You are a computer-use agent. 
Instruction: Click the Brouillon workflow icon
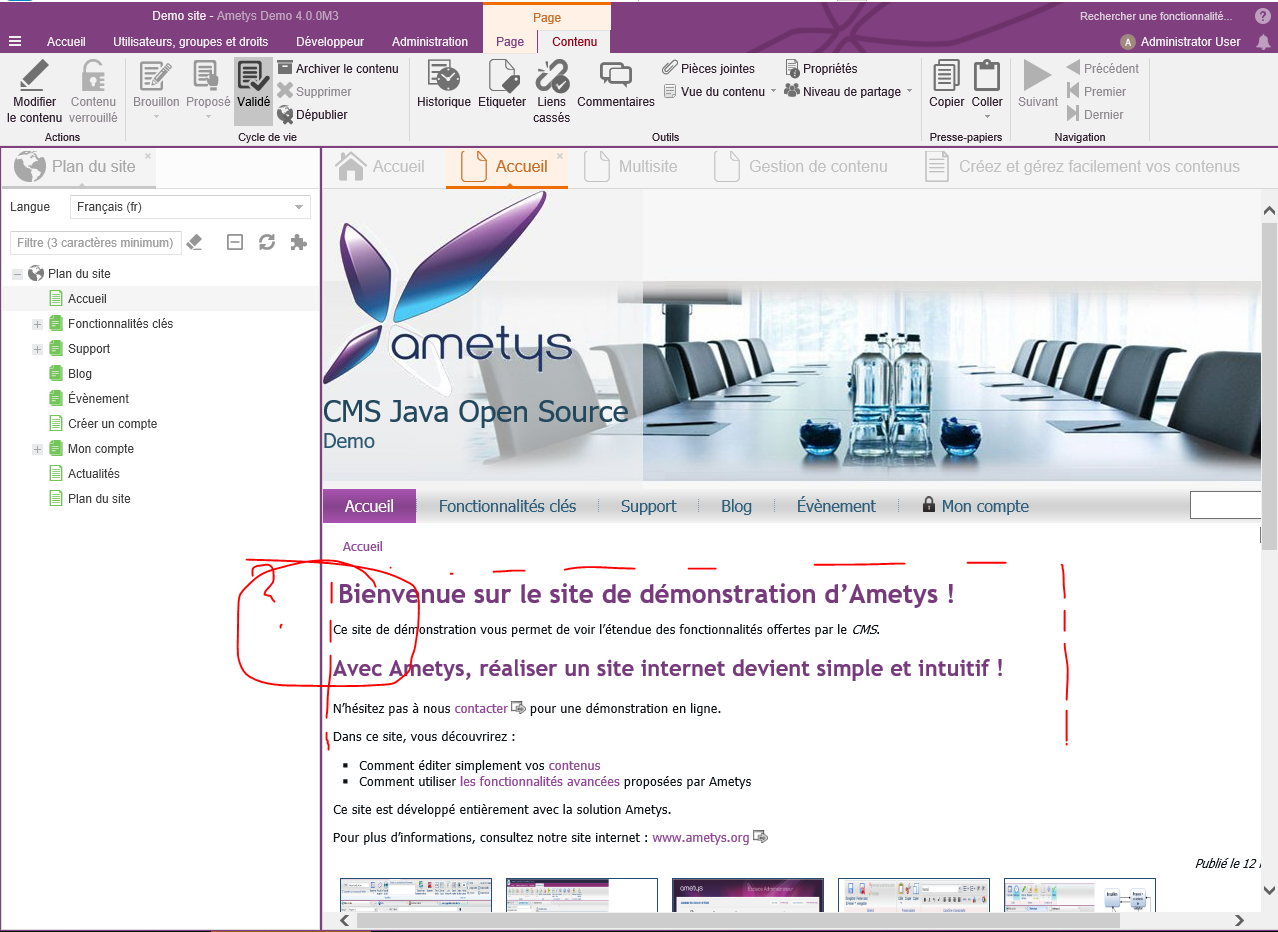[156, 76]
